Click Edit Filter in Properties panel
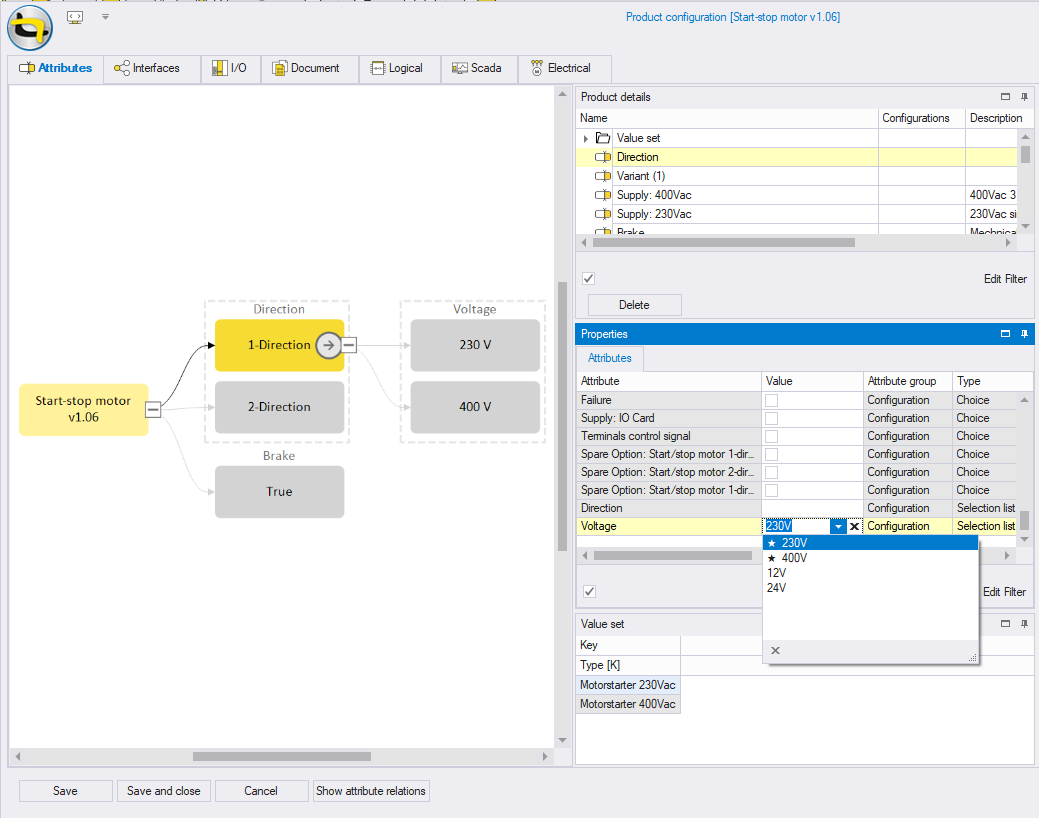Viewport: 1039px width, 818px height. point(1005,592)
